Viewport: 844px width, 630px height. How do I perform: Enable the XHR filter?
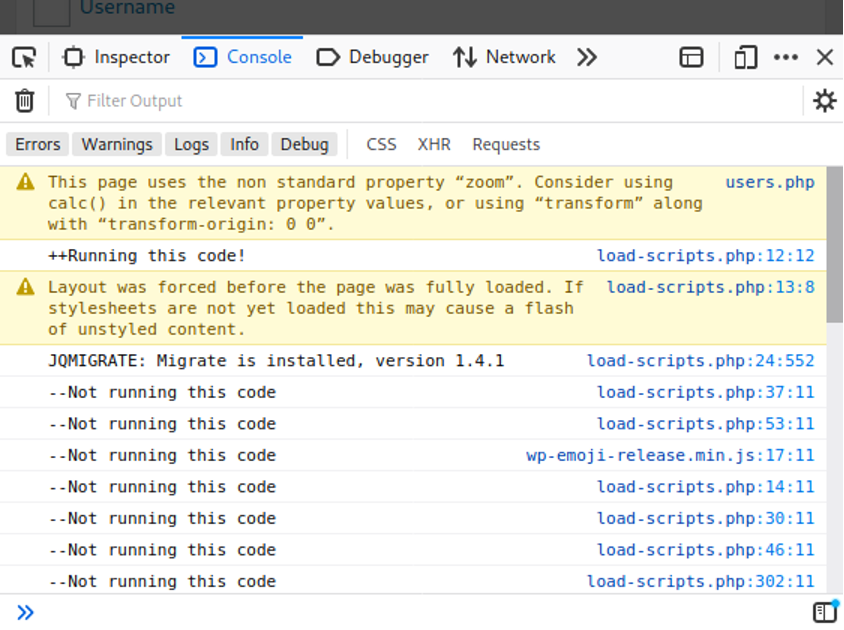point(434,144)
